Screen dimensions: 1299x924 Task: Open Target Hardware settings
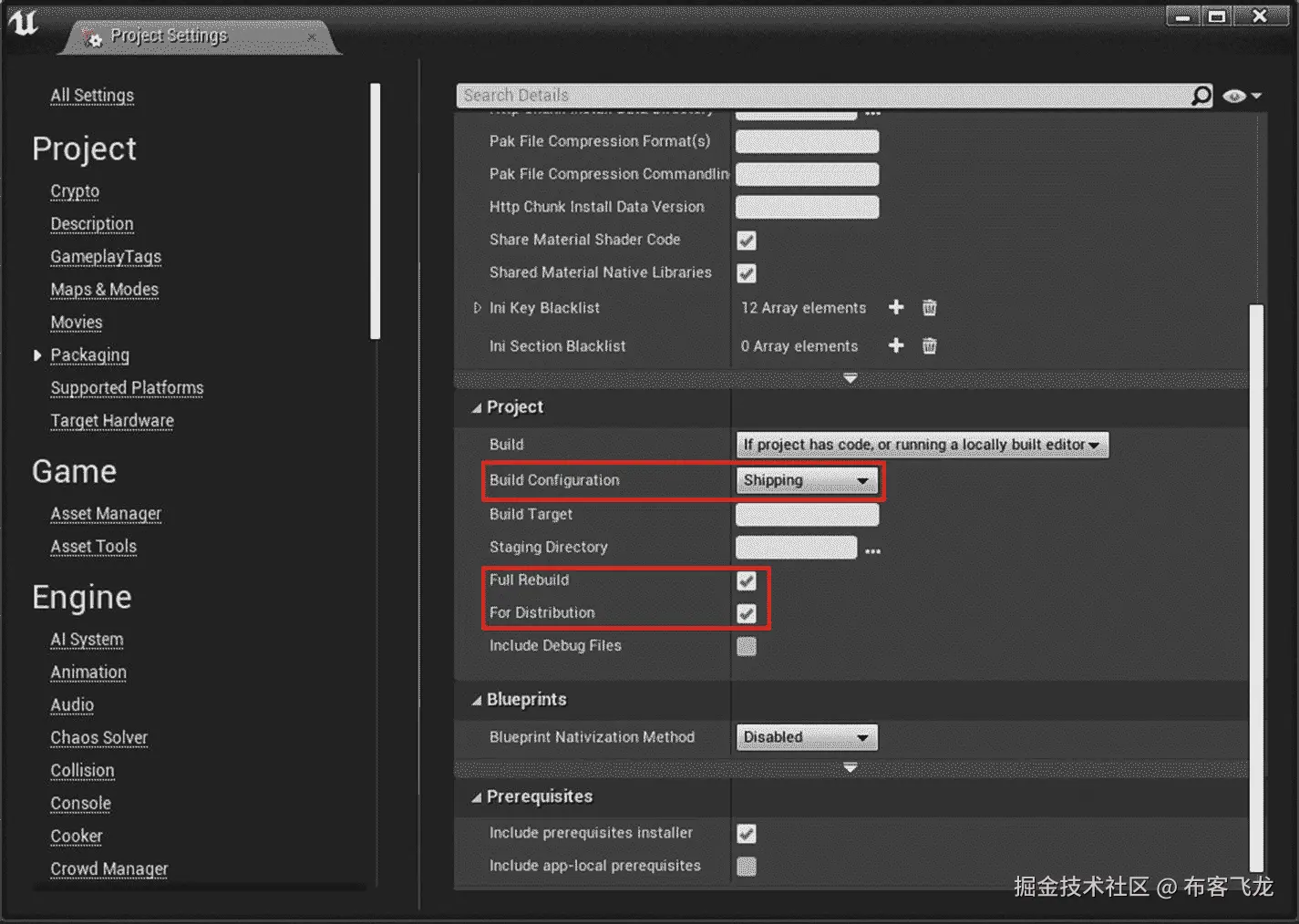[112, 421]
